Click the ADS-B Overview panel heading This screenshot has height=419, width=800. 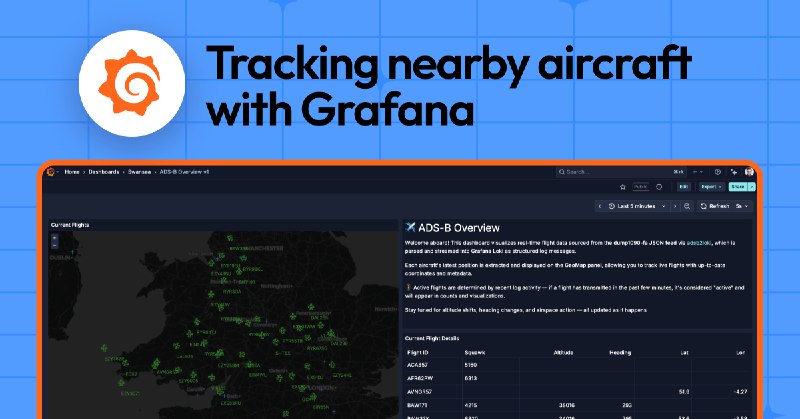459,228
